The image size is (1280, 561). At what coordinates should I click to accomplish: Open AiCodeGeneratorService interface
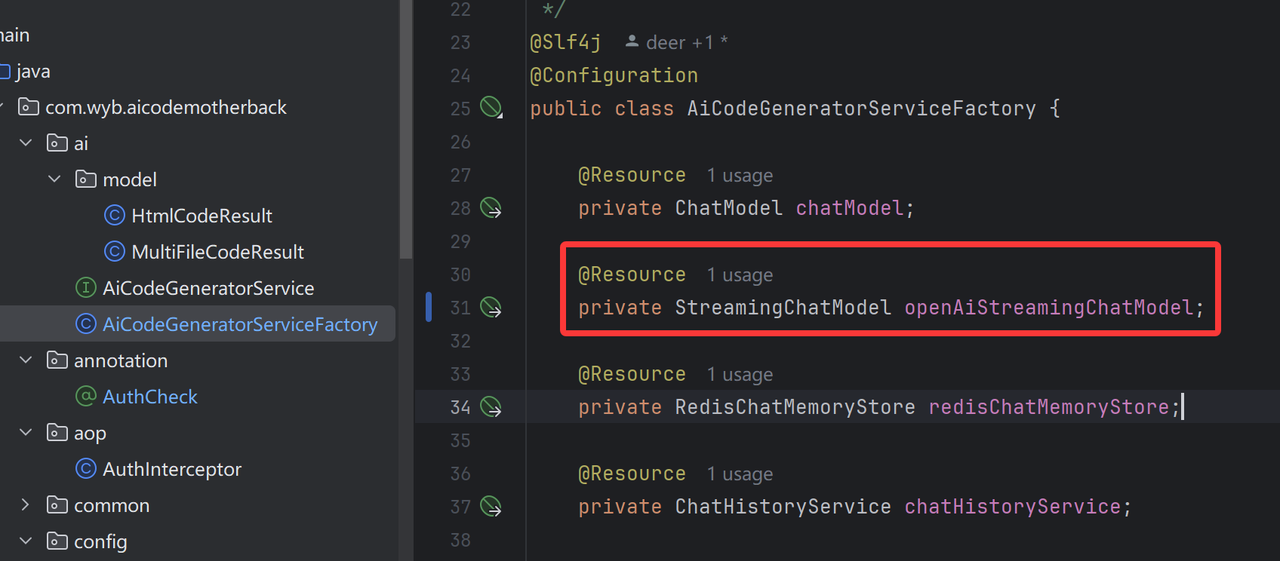(x=208, y=288)
